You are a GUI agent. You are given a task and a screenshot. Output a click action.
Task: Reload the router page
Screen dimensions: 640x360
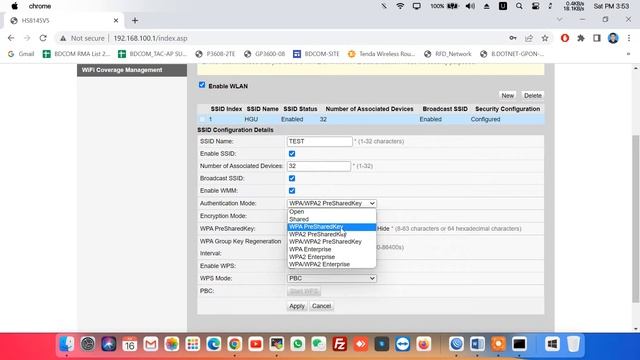(43, 38)
